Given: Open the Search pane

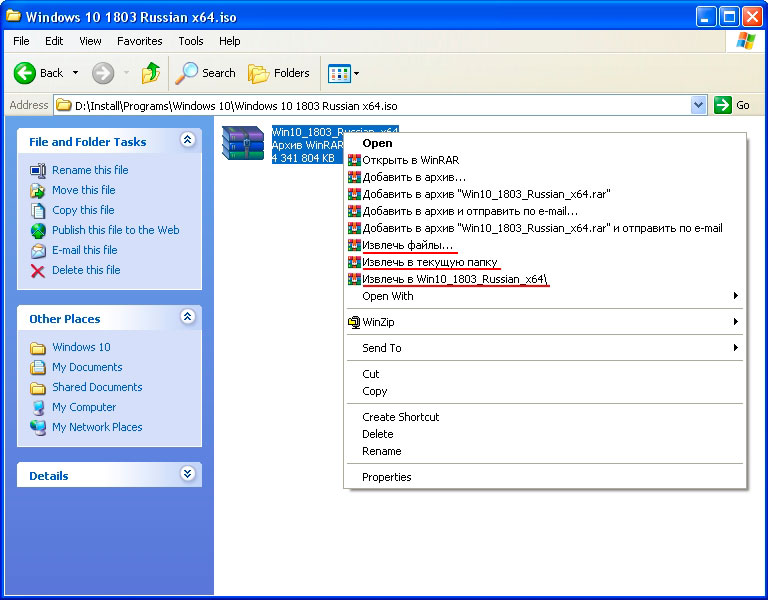Looking at the screenshot, I should (x=206, y=73).
